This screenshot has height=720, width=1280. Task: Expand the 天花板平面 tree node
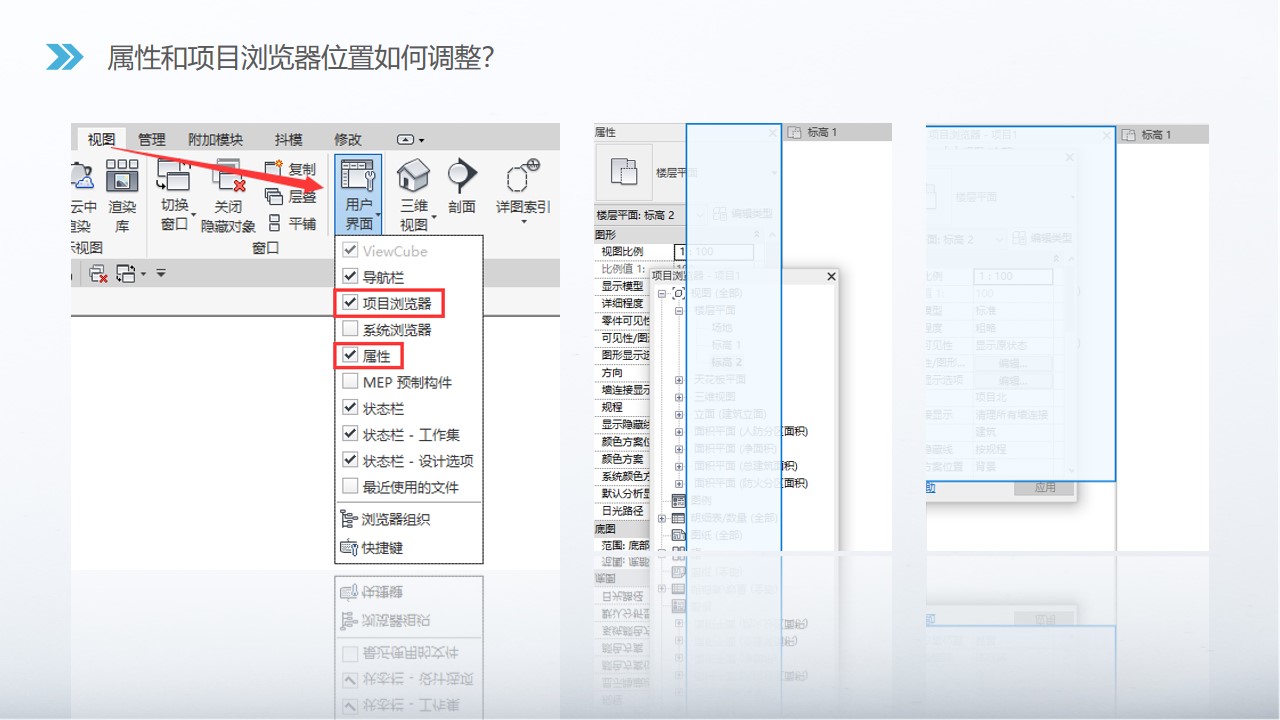point(679,380)
